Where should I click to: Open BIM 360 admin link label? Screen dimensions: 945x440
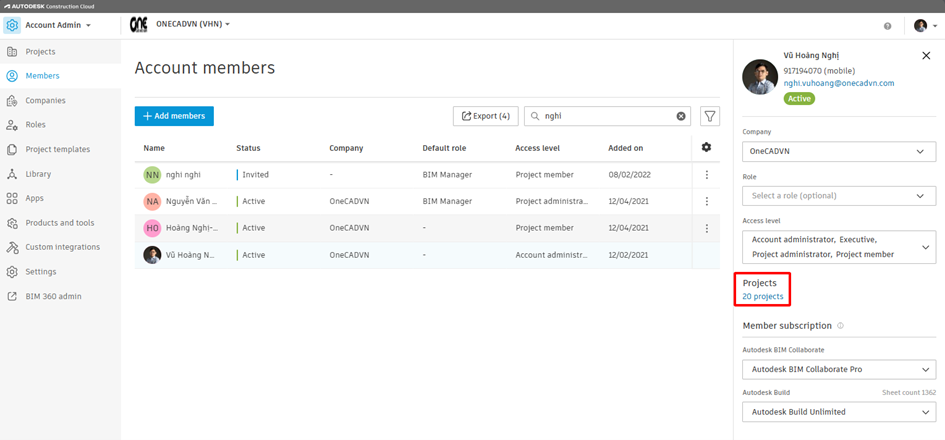[x=53, y=297]
